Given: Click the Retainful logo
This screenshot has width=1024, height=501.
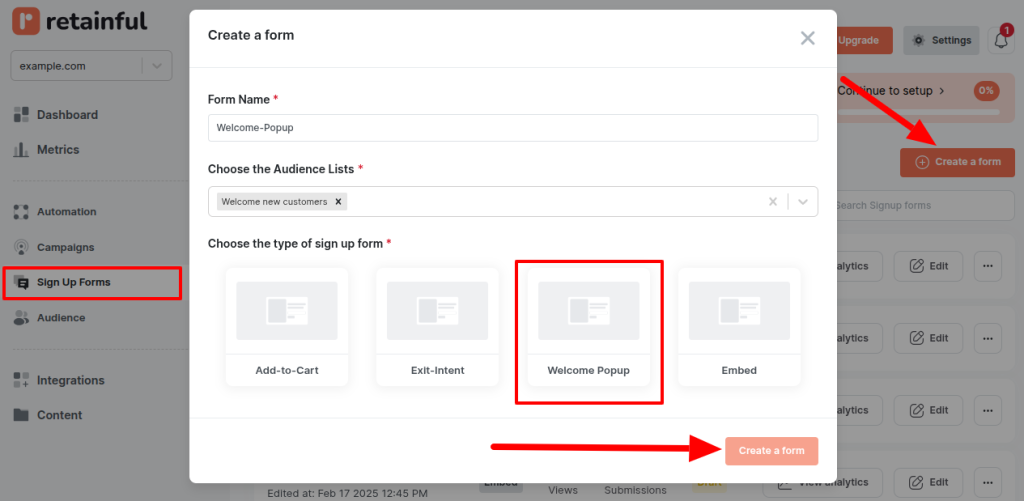Looking at the screenshot, I should (x=79, y=22).
